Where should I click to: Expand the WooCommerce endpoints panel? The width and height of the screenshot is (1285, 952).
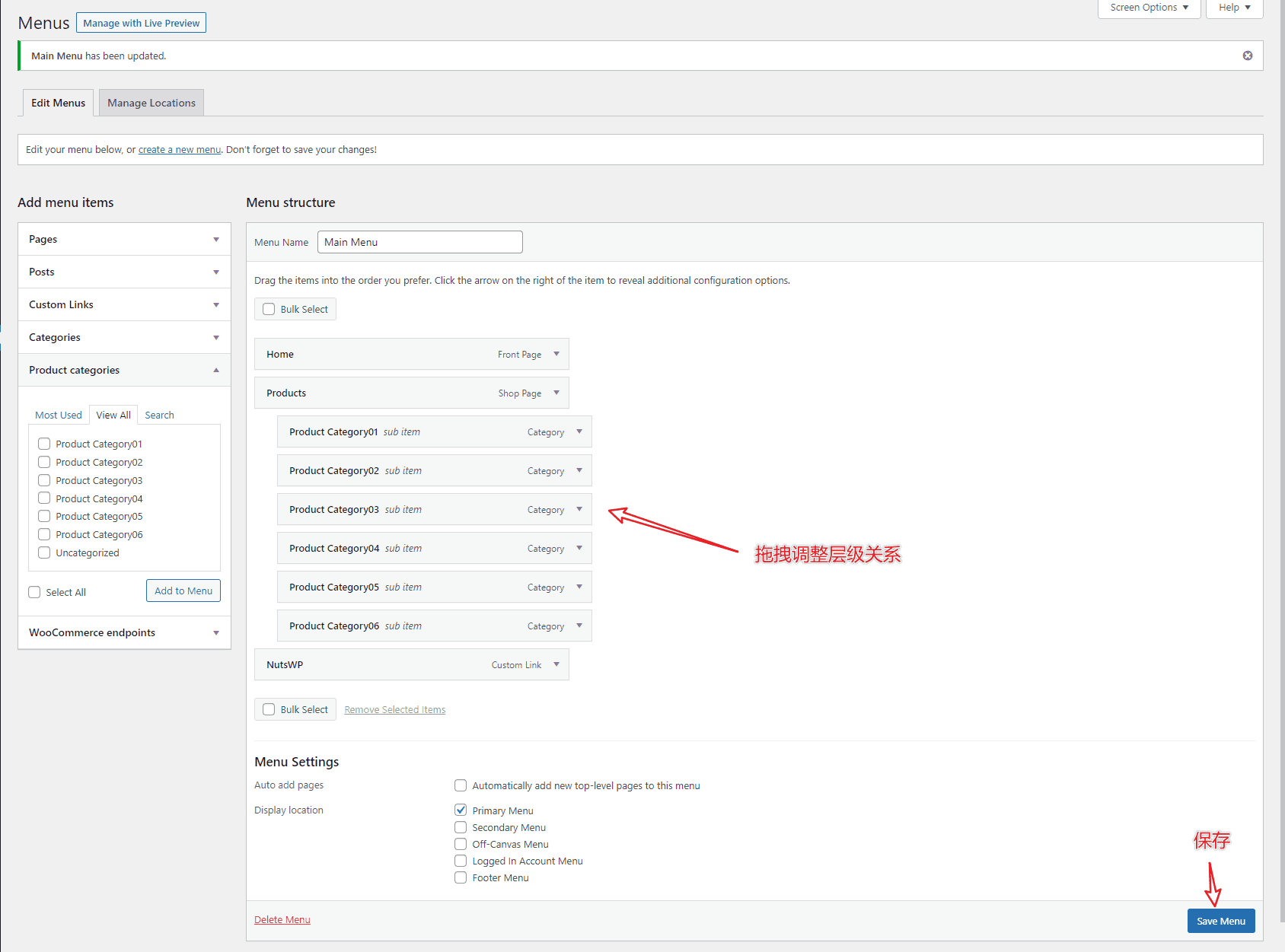pos(214,632)
